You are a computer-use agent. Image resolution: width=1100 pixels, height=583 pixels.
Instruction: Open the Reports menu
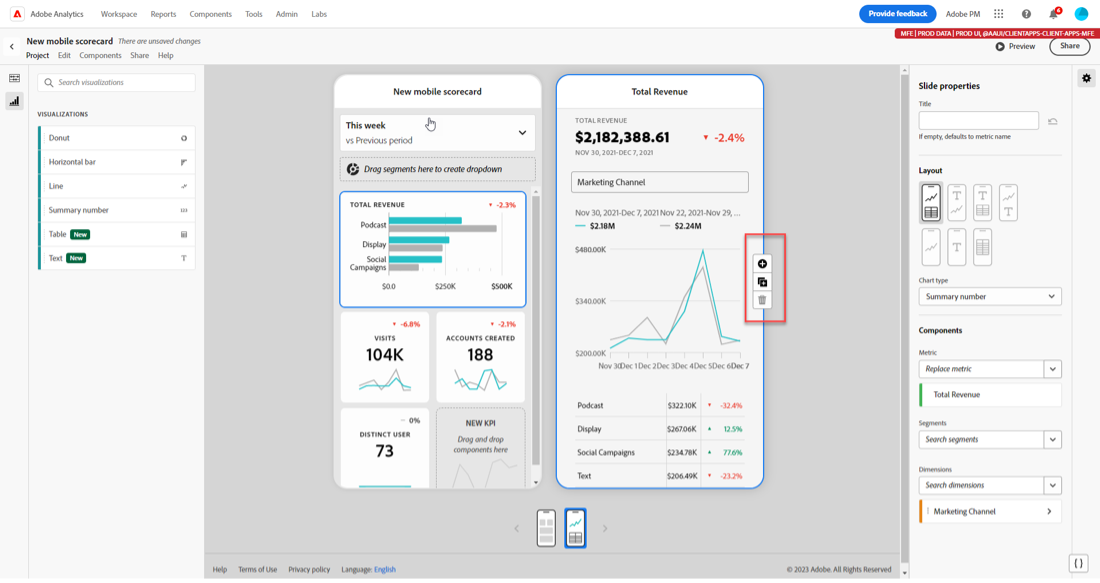[163, 14]
